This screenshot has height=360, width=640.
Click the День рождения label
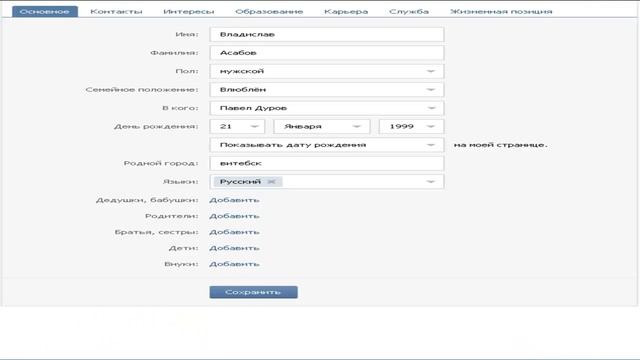coord(156,126)
